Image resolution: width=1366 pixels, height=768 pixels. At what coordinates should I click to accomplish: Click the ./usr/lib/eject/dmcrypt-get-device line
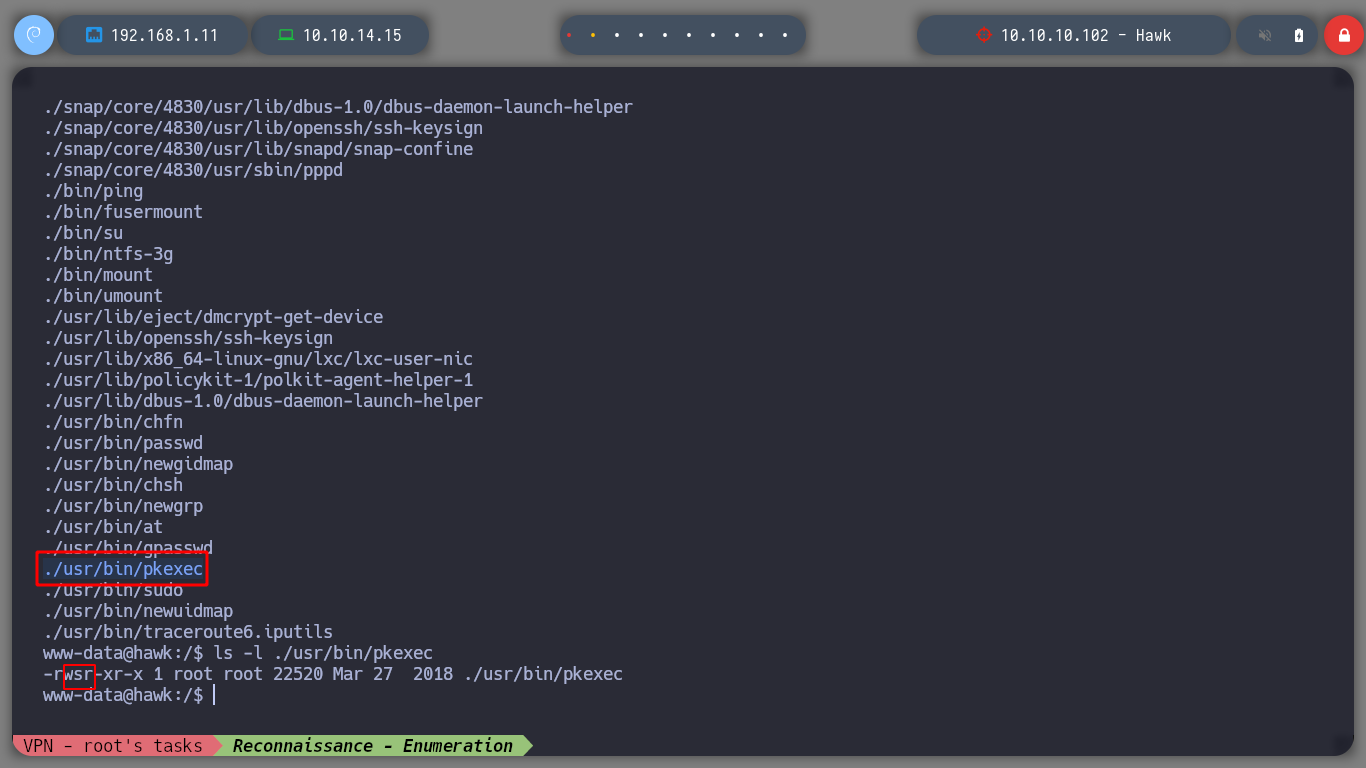tap(213, 317)
